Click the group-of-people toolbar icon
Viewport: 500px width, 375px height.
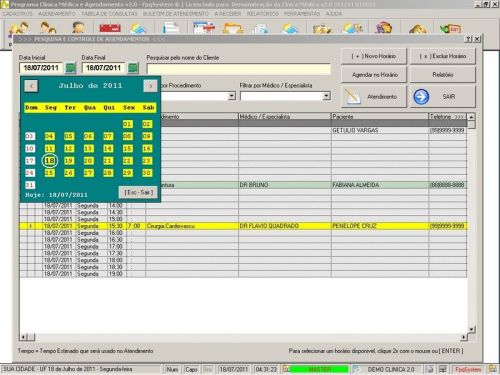click(19, 27)
